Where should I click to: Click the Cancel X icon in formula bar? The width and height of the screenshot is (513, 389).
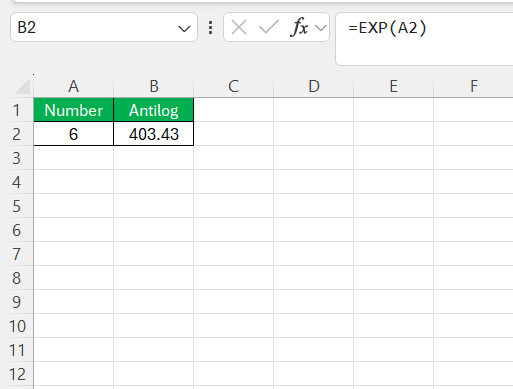[239, 27]
